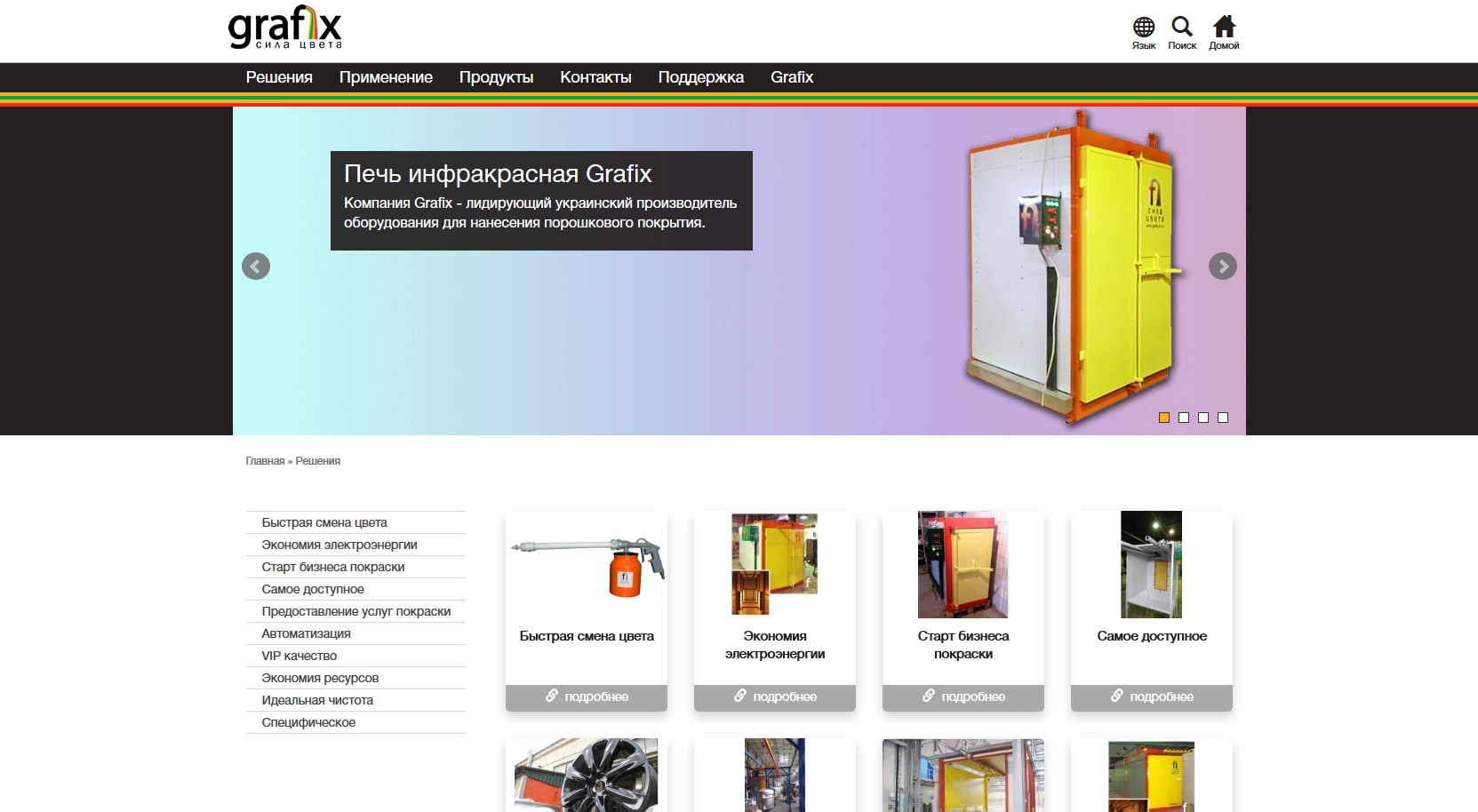Open the Поиск search magnifier icon
1478x812 pixels.
click(1182, 27)
